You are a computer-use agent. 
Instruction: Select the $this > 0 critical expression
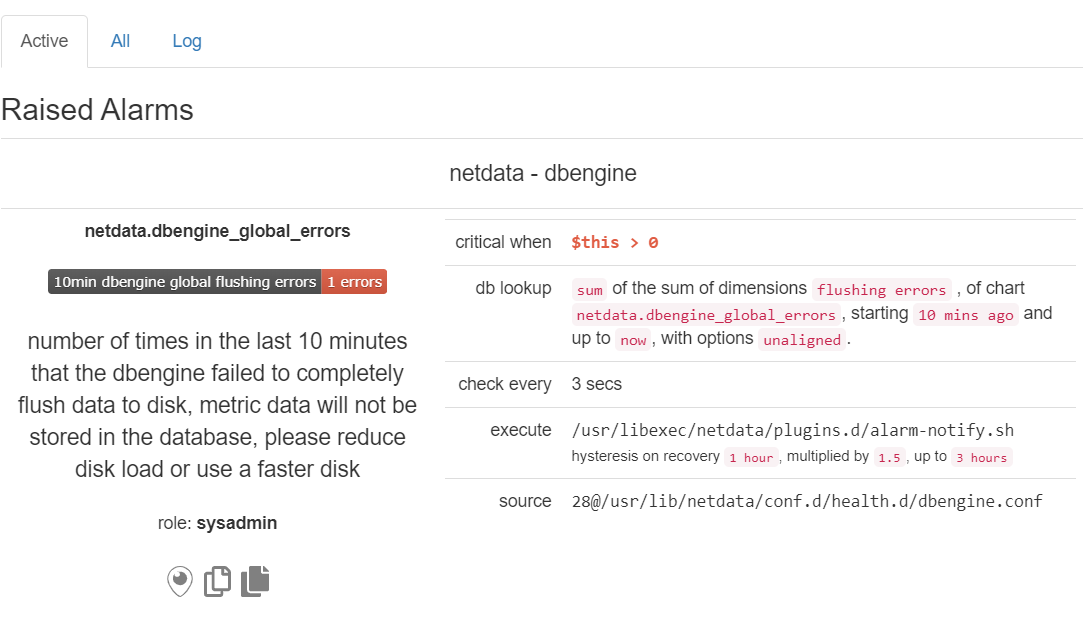(x=613, y=242)
